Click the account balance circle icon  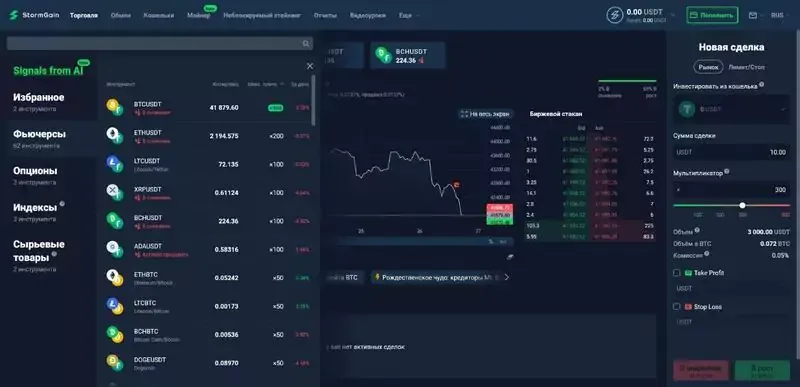click(x=615, y=15)
